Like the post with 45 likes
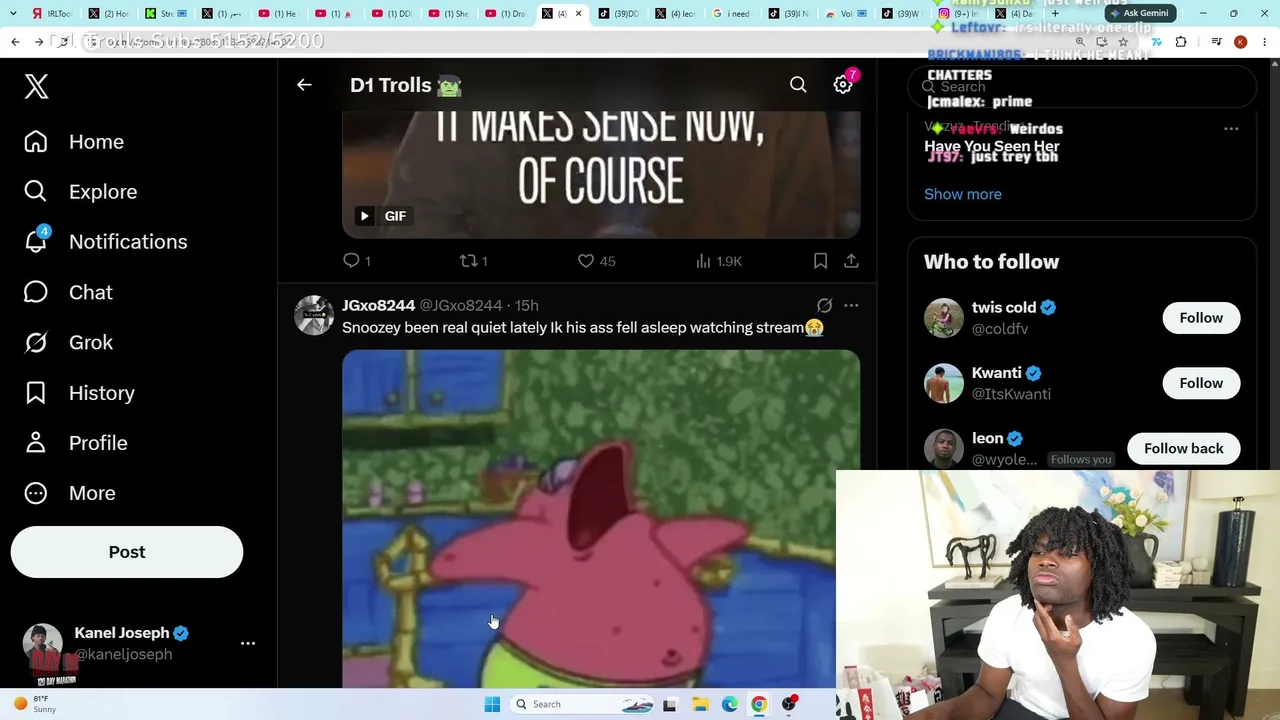The image size is (1280, 720). coord(596,261)
